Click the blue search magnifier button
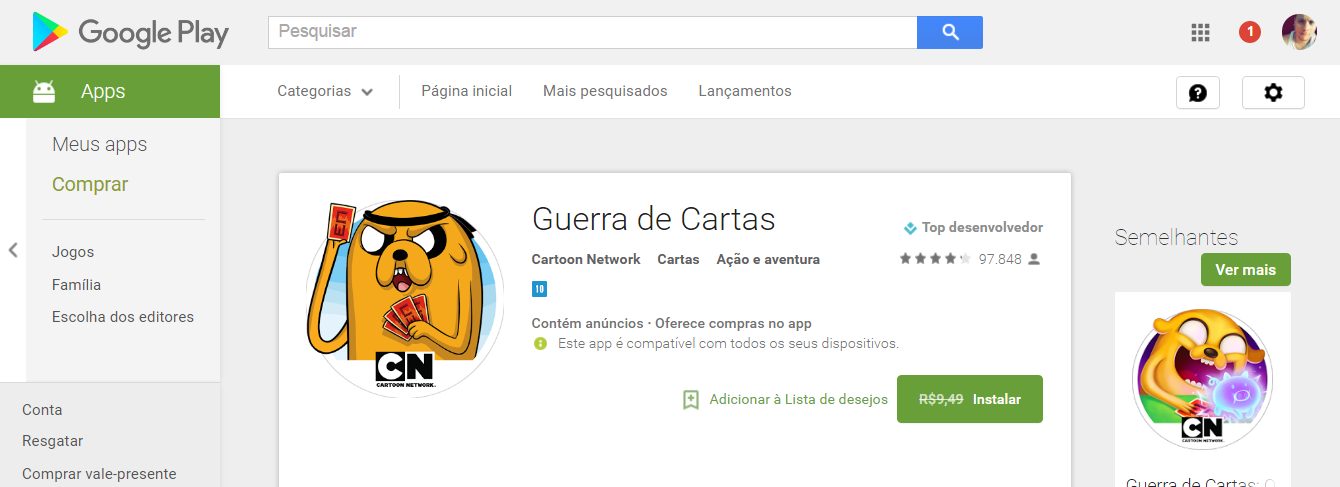The height and width of the screenshot is (487, 1340). (950, 32)
